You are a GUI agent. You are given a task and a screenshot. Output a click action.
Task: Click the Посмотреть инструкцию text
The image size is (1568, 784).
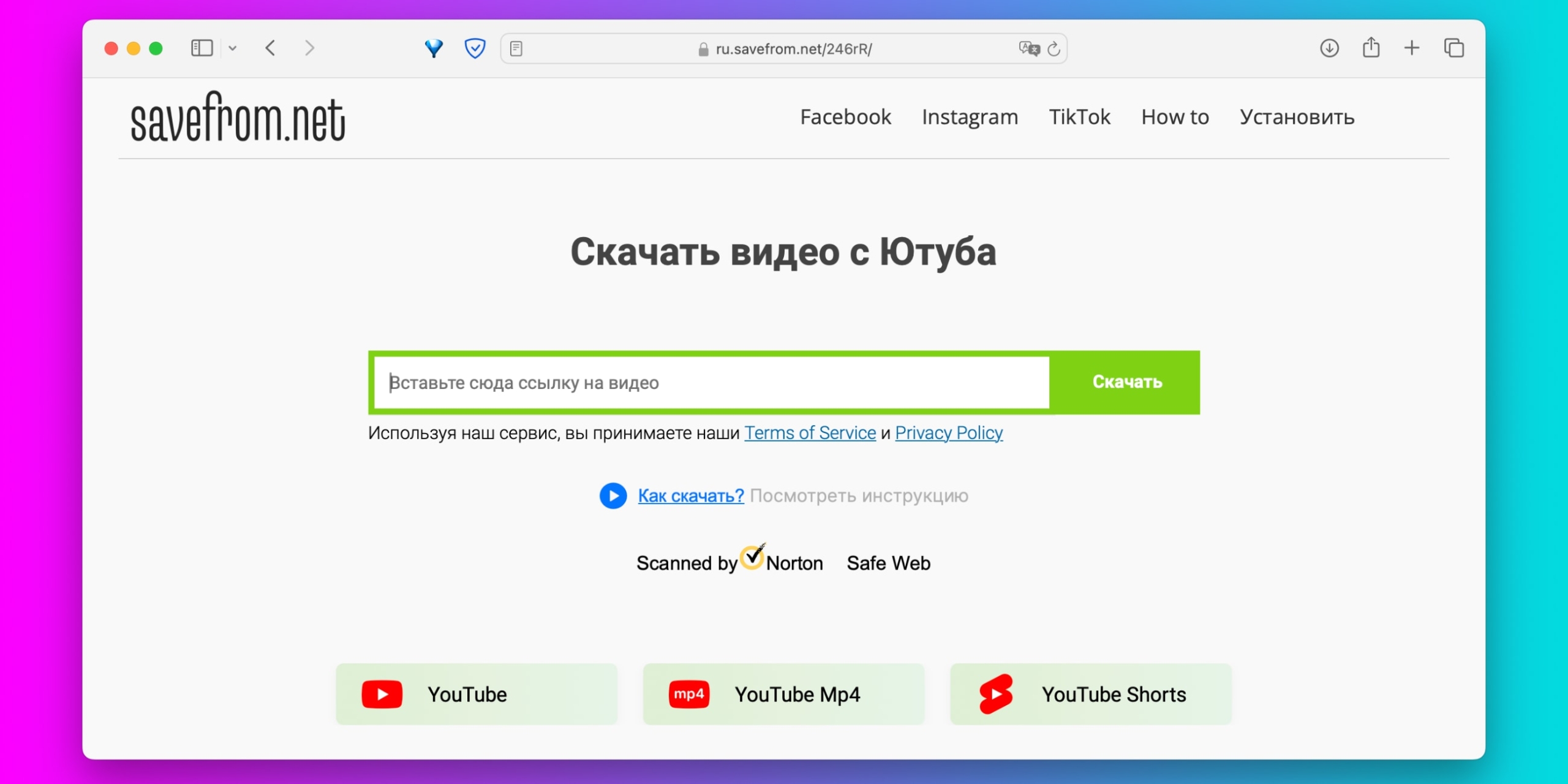(859, 496)
